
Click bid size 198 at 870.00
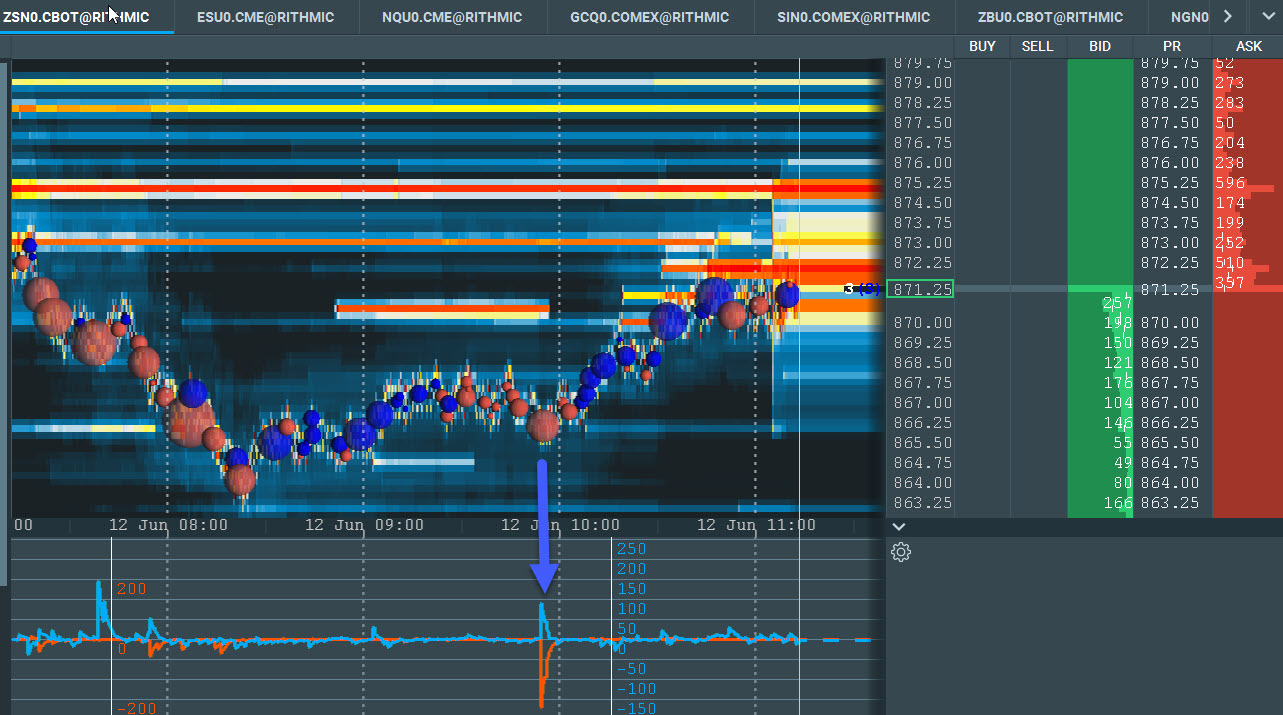pyautogui.click(x=1116, y=322)
